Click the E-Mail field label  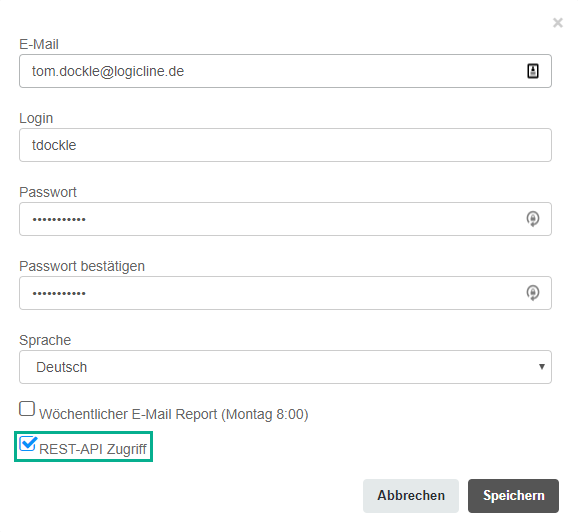[39, 44]
